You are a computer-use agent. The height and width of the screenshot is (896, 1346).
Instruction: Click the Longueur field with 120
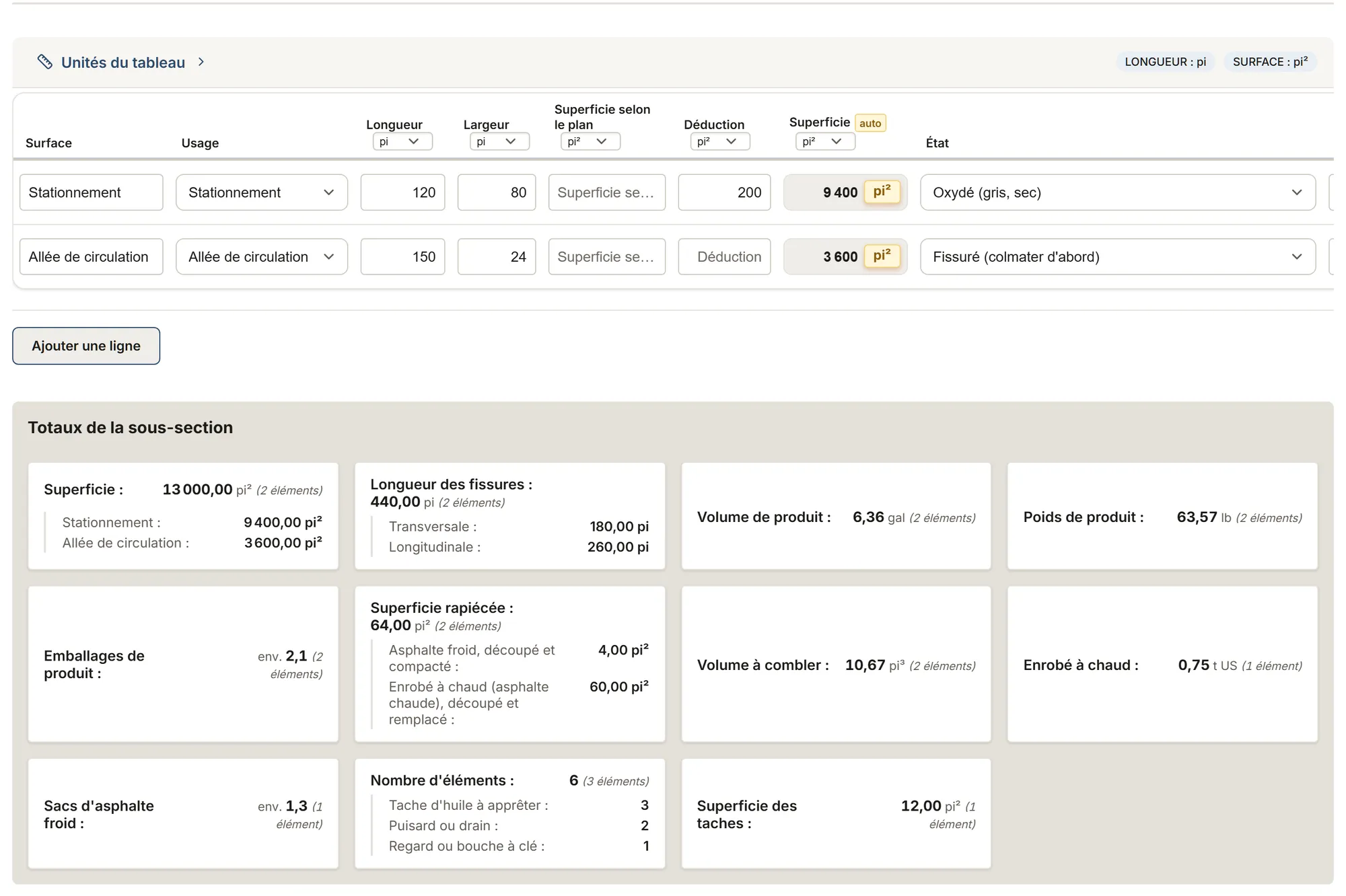click(x=402, y=192)
